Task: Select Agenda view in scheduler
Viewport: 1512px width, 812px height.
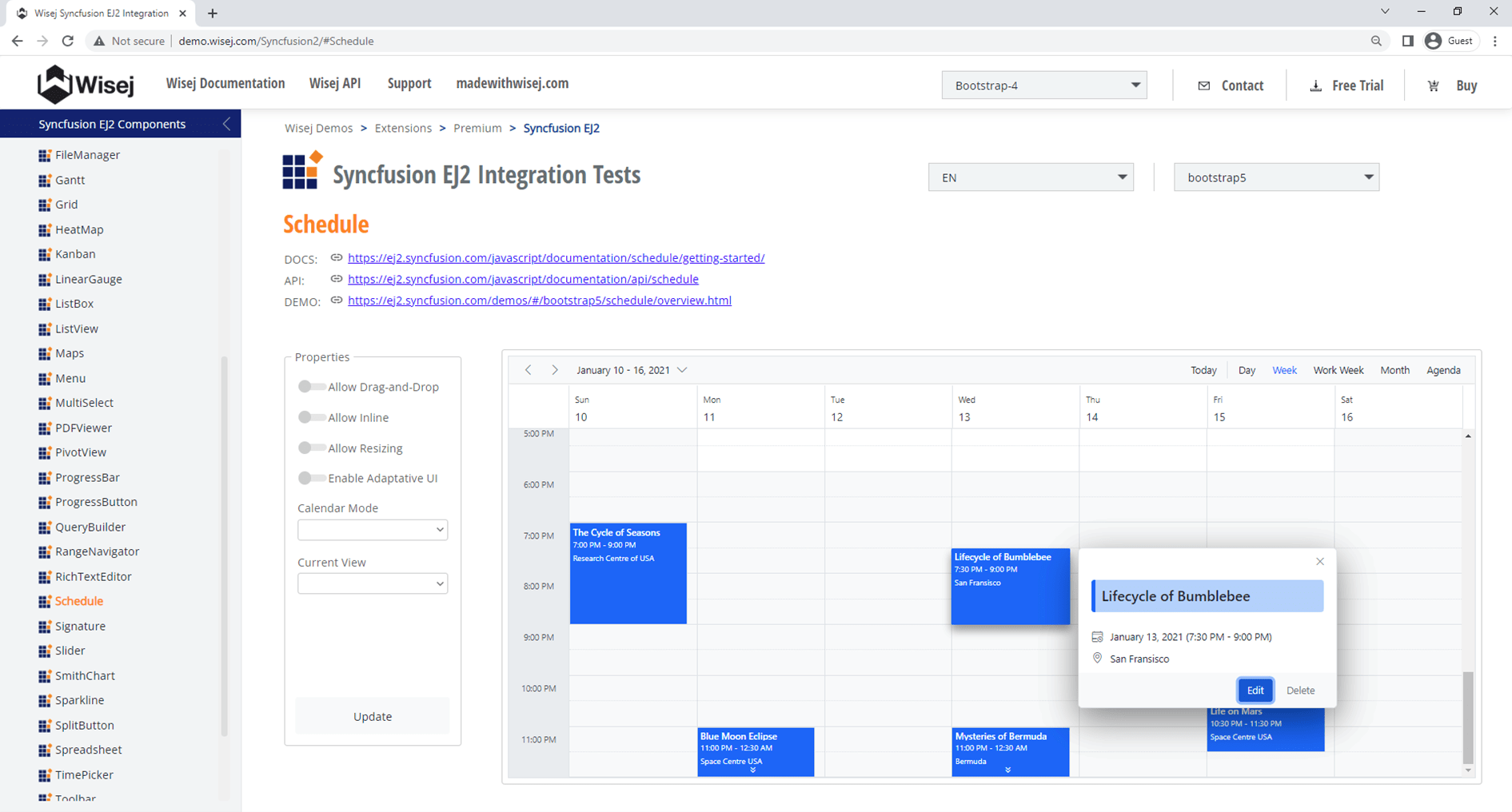Action: (x=1443, y=370)
